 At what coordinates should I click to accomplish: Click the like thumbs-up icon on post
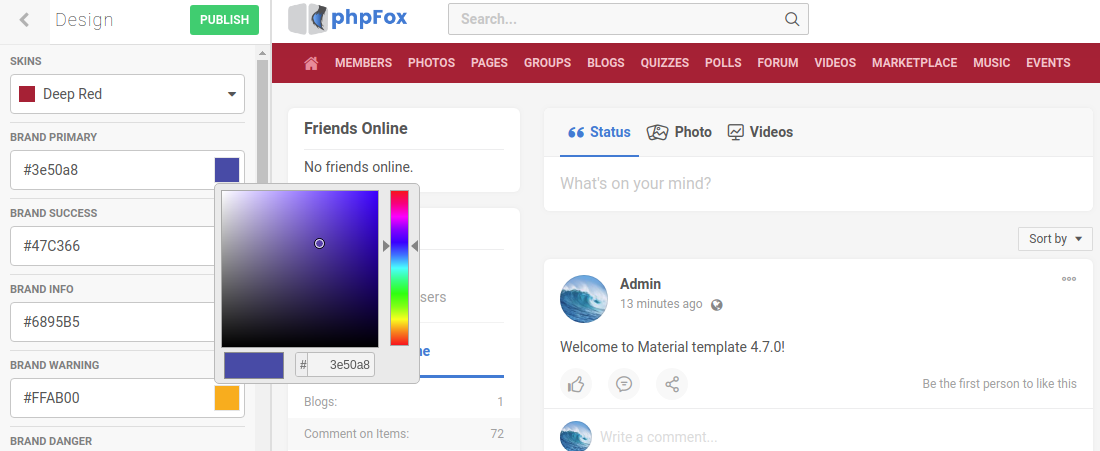coord(576,384)
